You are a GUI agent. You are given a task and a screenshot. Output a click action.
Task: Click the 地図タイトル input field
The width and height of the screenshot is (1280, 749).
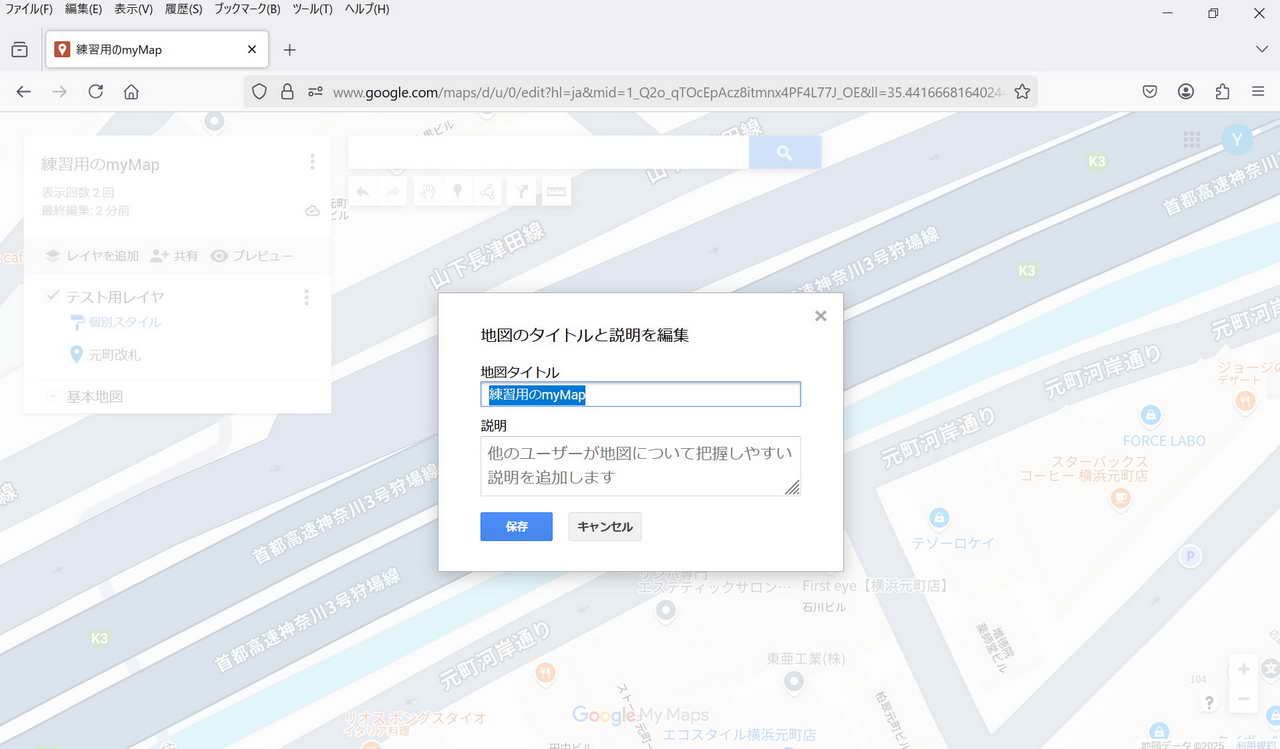(x=640, y=394)
